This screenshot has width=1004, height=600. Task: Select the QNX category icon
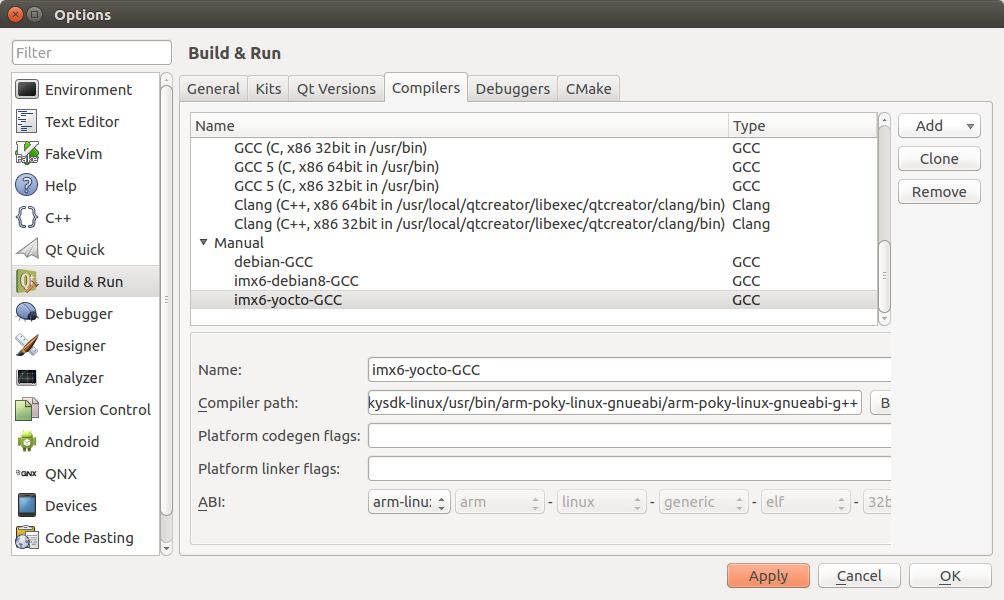[x=28, y=474]
